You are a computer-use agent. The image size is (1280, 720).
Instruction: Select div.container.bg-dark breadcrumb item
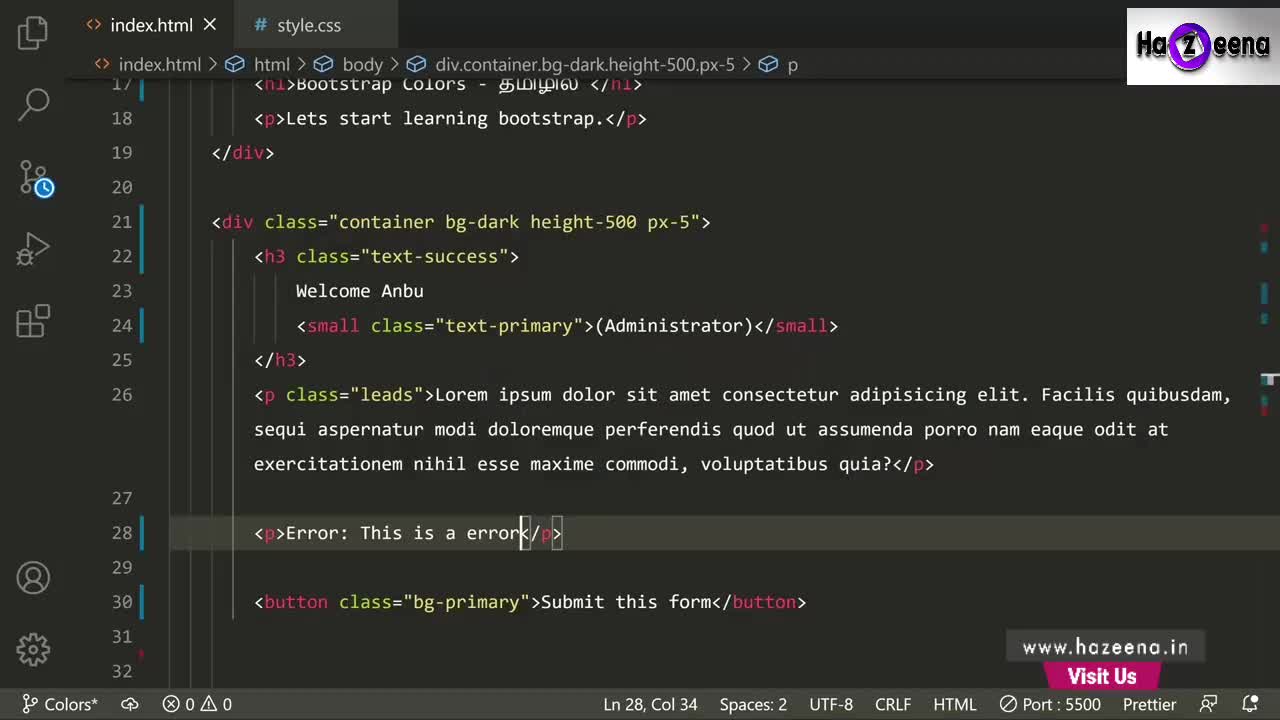coord(585,64)
